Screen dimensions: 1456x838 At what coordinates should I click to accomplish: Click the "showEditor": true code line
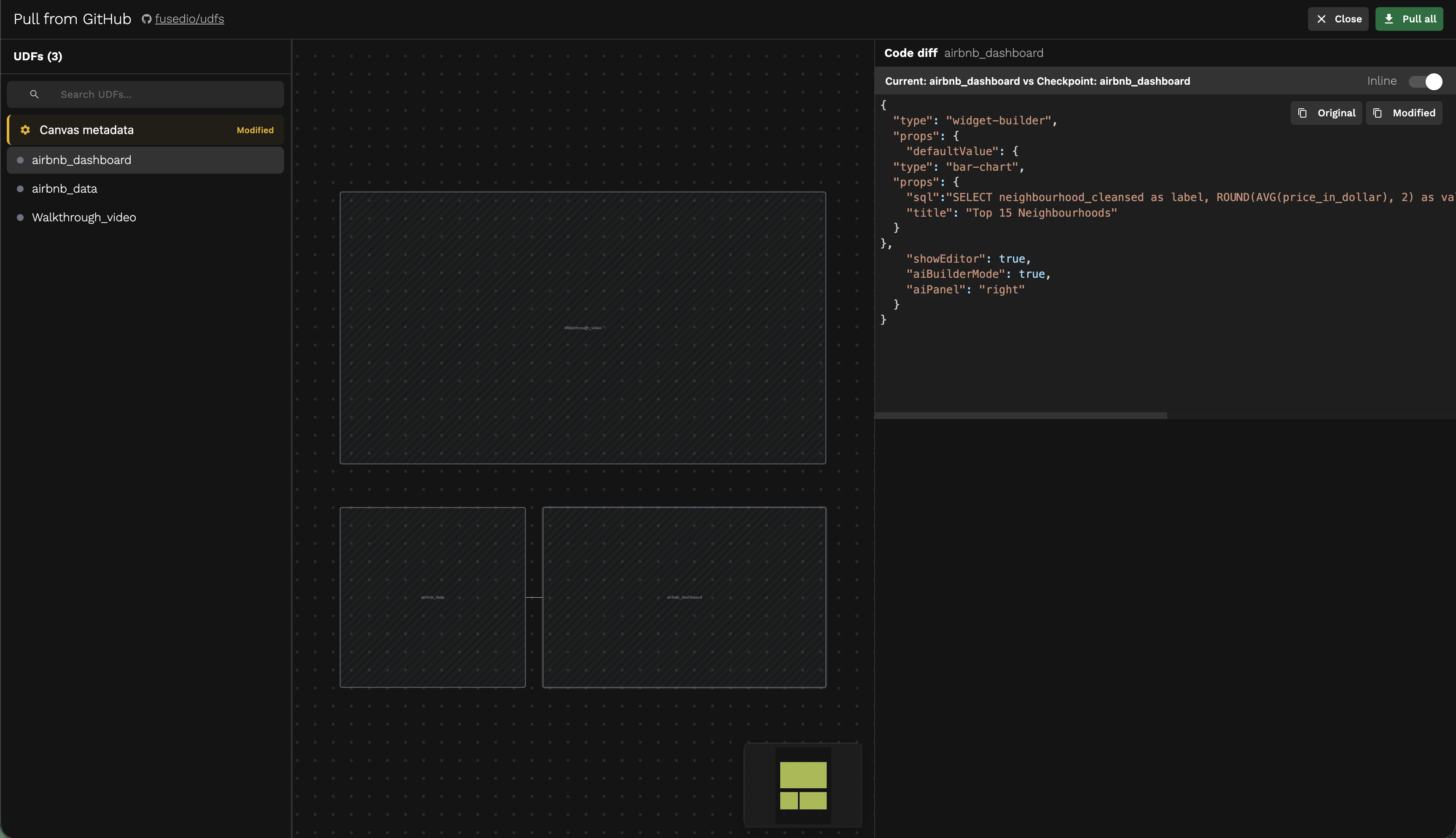click(x=968, y=259)
